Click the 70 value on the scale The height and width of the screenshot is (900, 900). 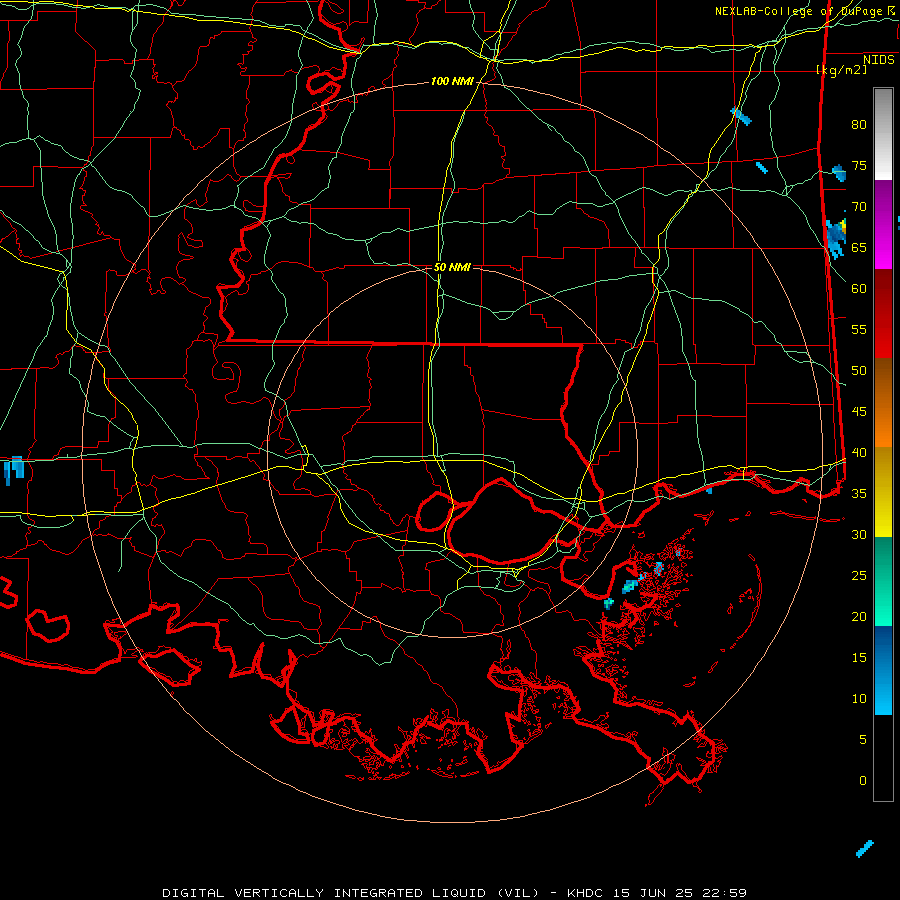(859, 207)
